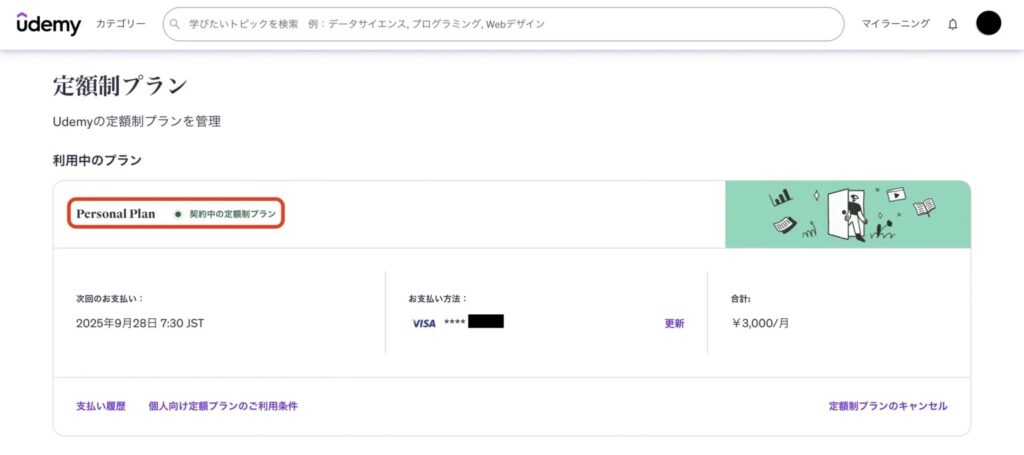Open the 支払い履歴 link
Viewport: 1024px width, 455px height.
click(100, 406)
